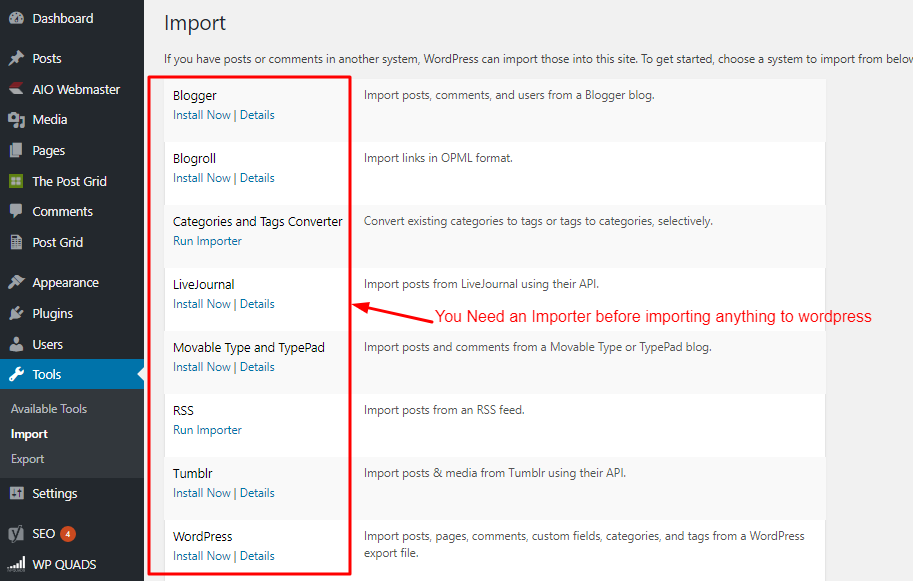This screenshot has height=581, width=913.
Task: Install the LiveJournal importer now
Action: tap(201, 304)
